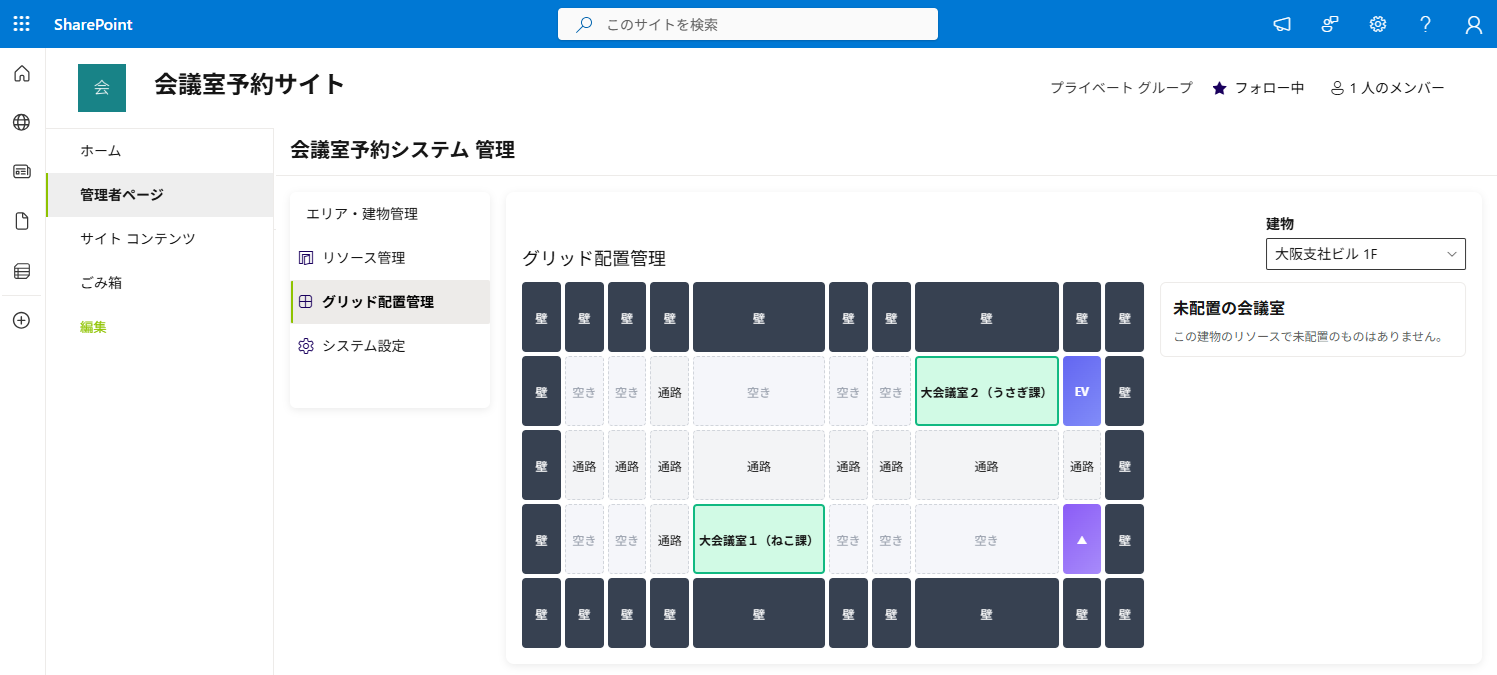This screenshot has height=675, width=1497.
Task: Open ごみ箱 in site navigation
Action: [x=159, y=283]
